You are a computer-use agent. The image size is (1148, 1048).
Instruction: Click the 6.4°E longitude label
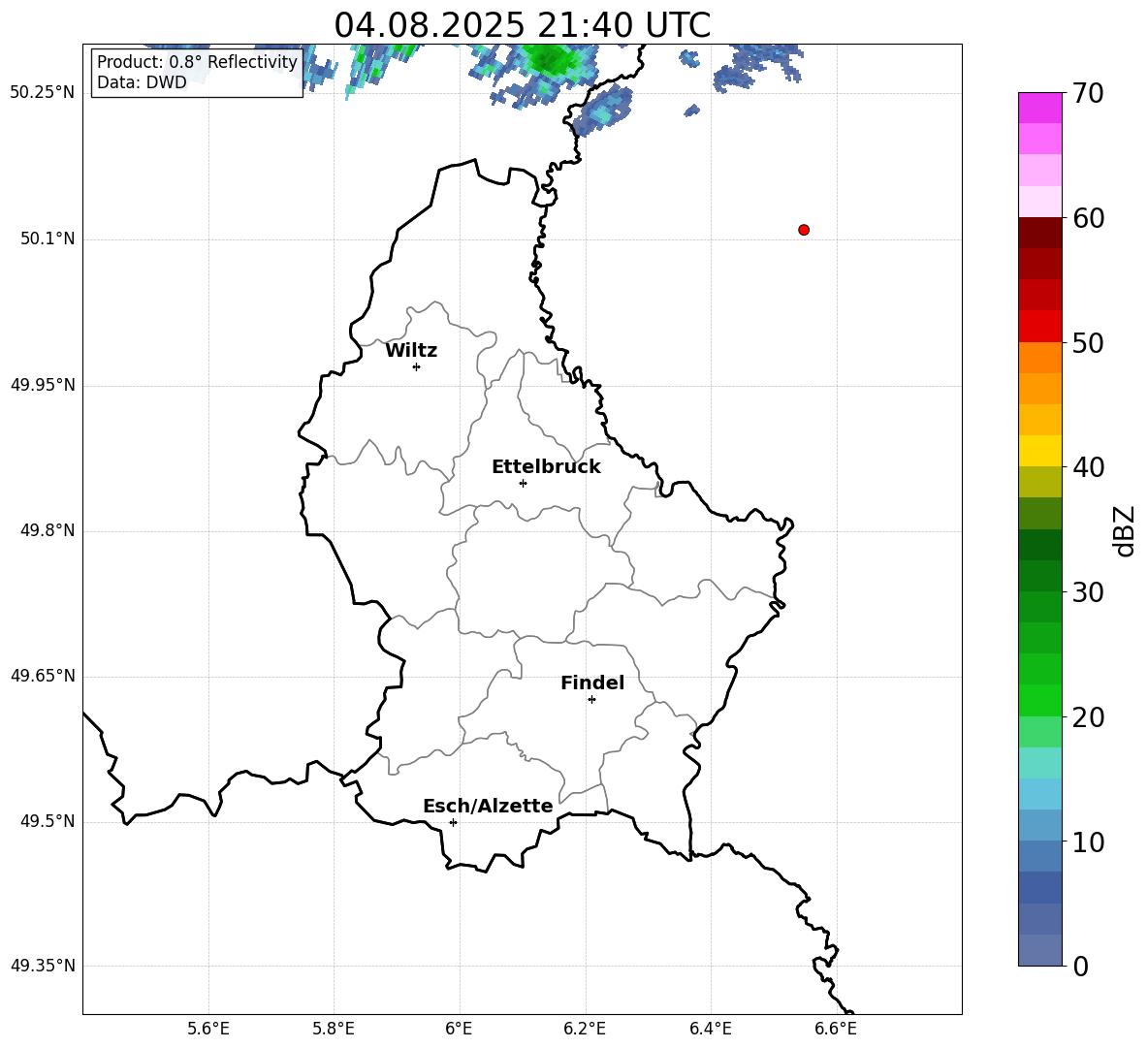710,1029
